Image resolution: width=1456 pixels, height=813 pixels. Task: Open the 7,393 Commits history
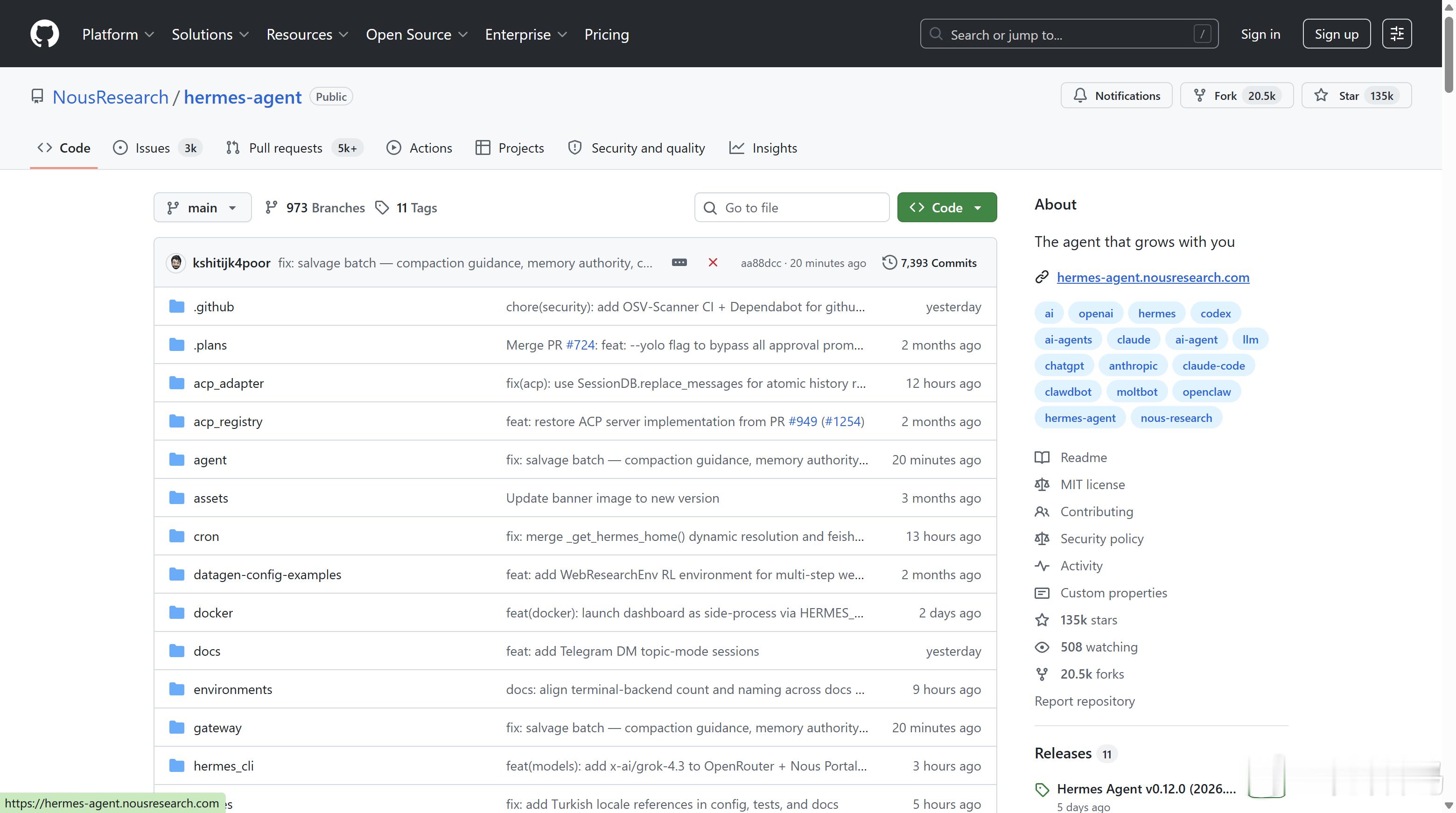click(930, 262)
